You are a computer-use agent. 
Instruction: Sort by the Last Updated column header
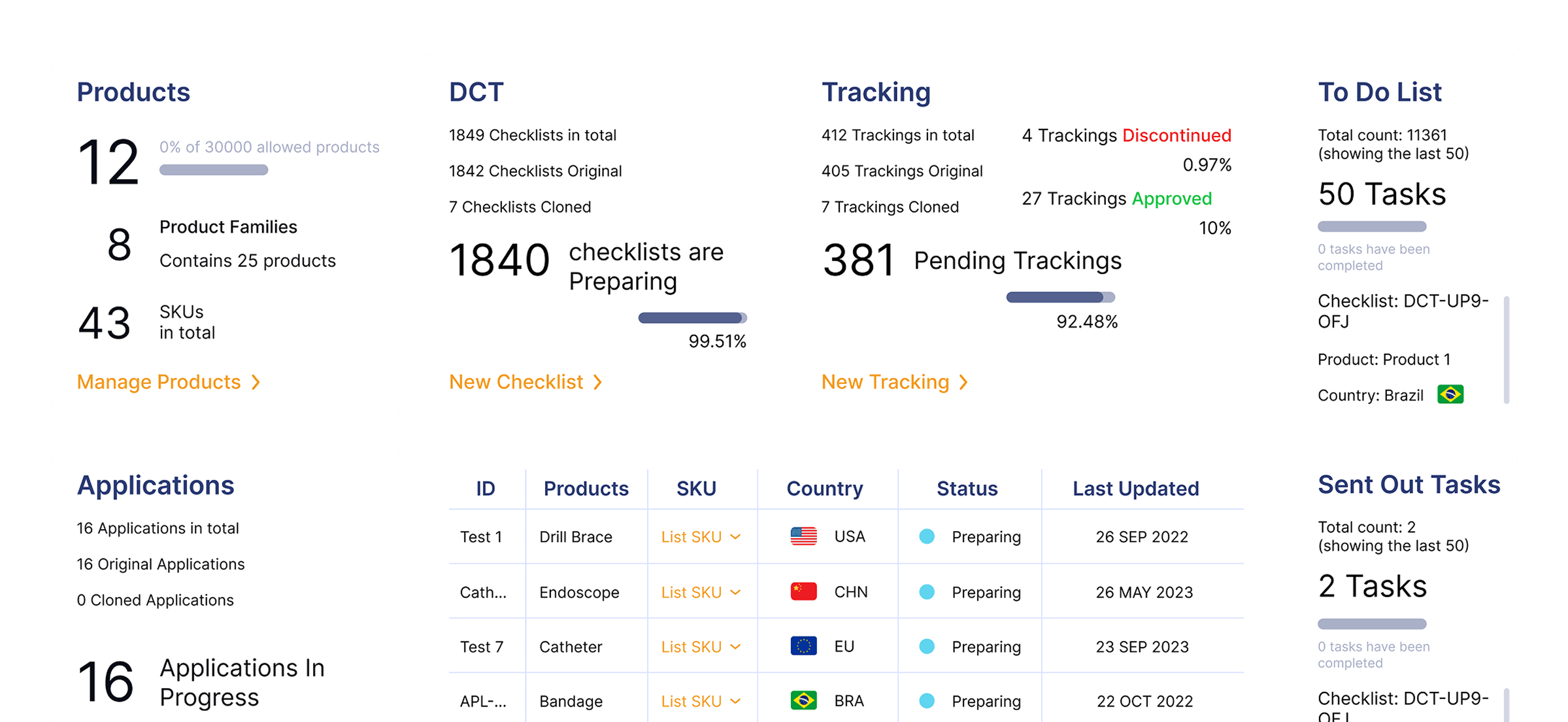(1135, 489)
